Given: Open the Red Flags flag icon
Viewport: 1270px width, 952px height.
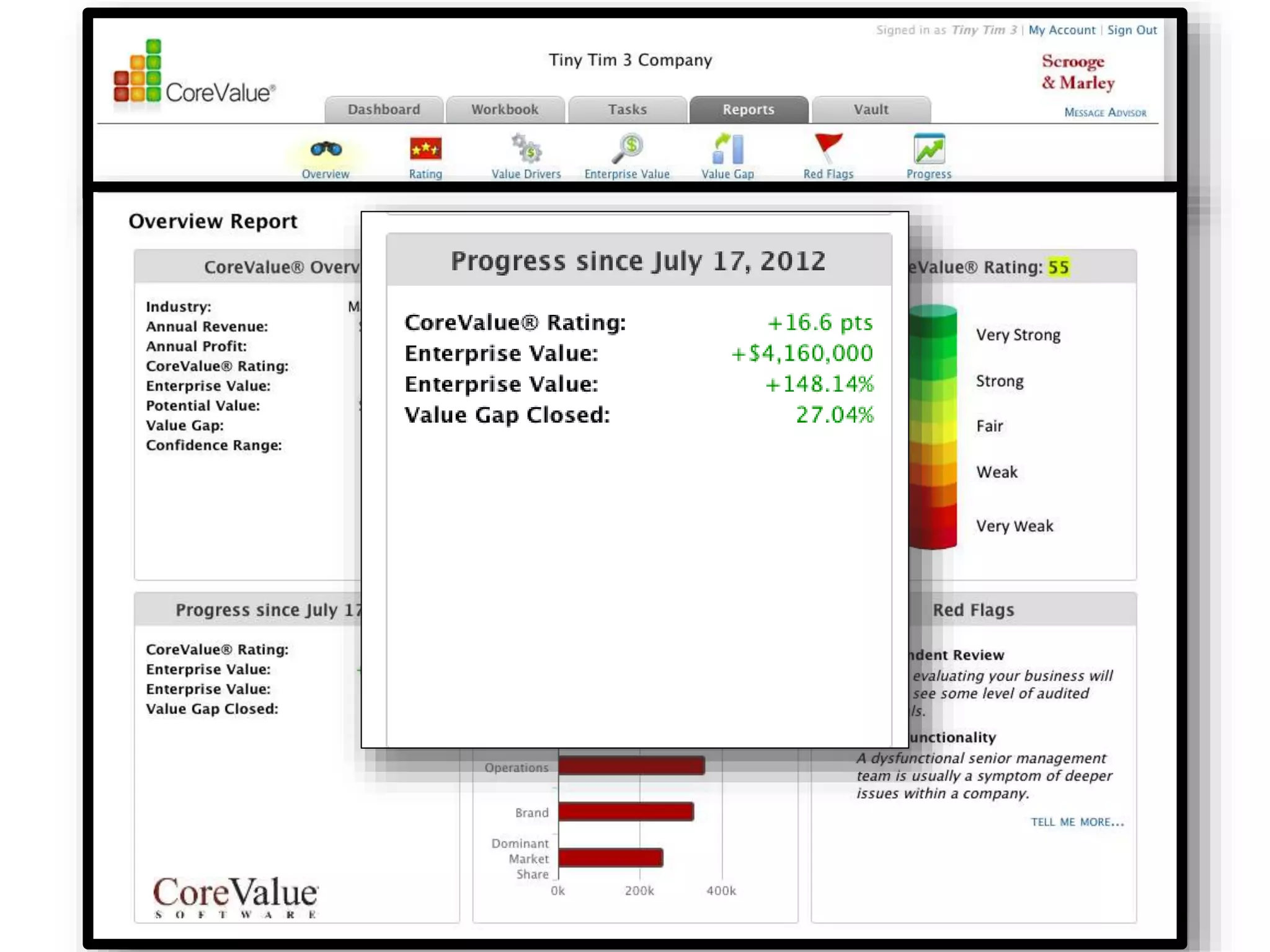Looking at the screenshot, I should [828, 148].
